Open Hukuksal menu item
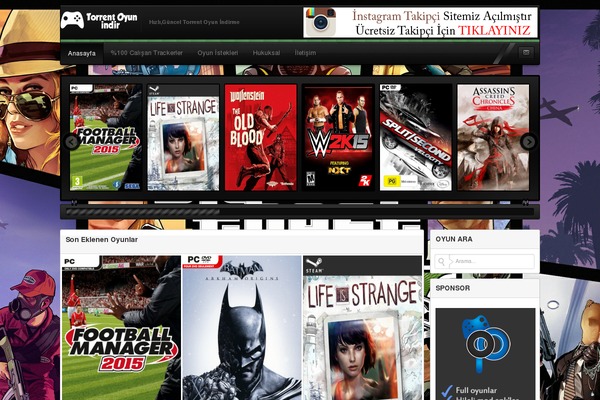Image resolution: width=600 pixels, height=400 pixels. (x=266, y=53)
